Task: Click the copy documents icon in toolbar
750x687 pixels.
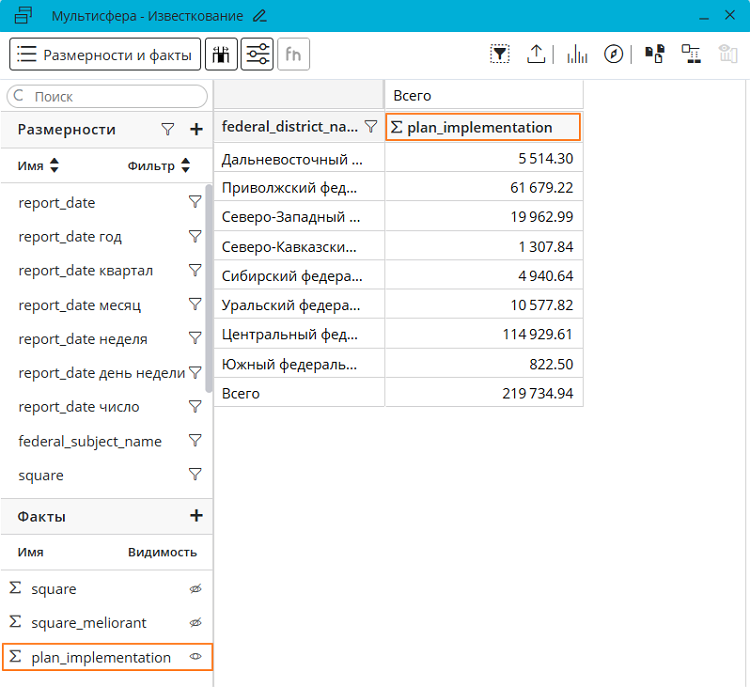Action: (x=655, y=55)
